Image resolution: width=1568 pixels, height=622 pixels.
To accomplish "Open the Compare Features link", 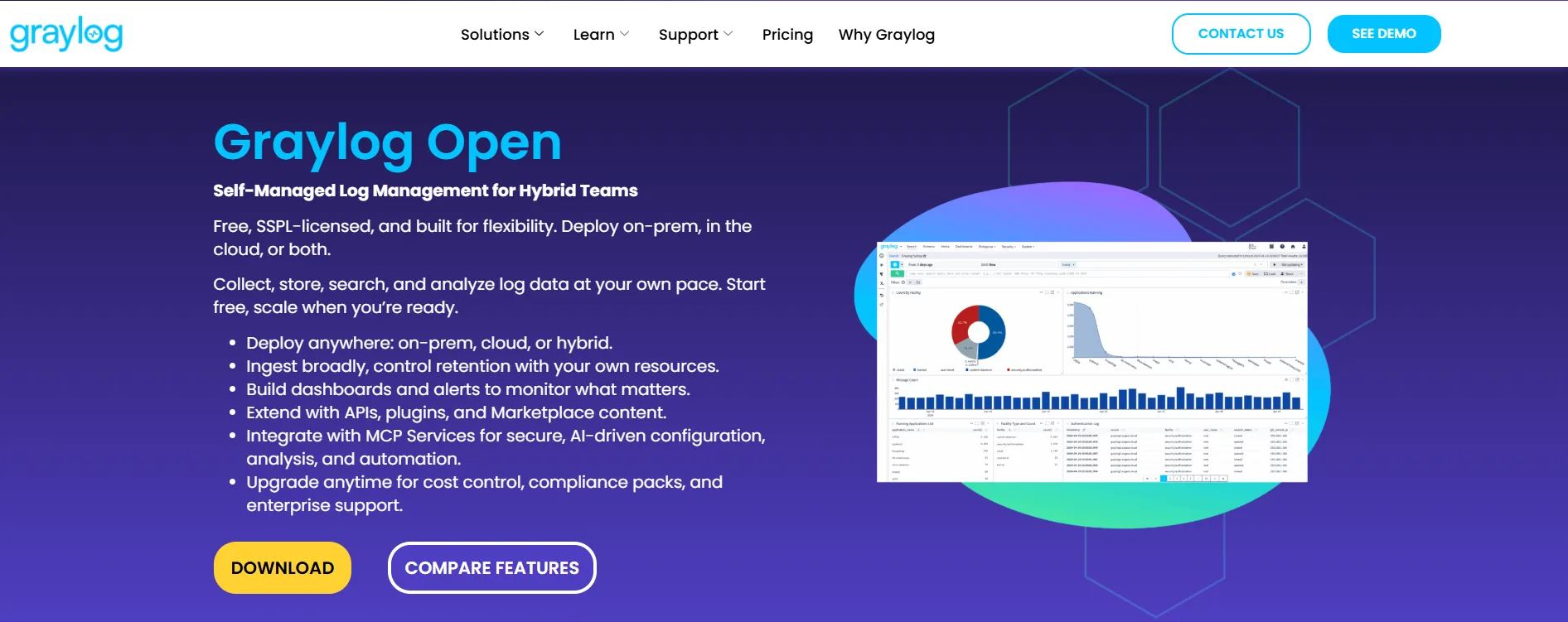I will (491, 568).
